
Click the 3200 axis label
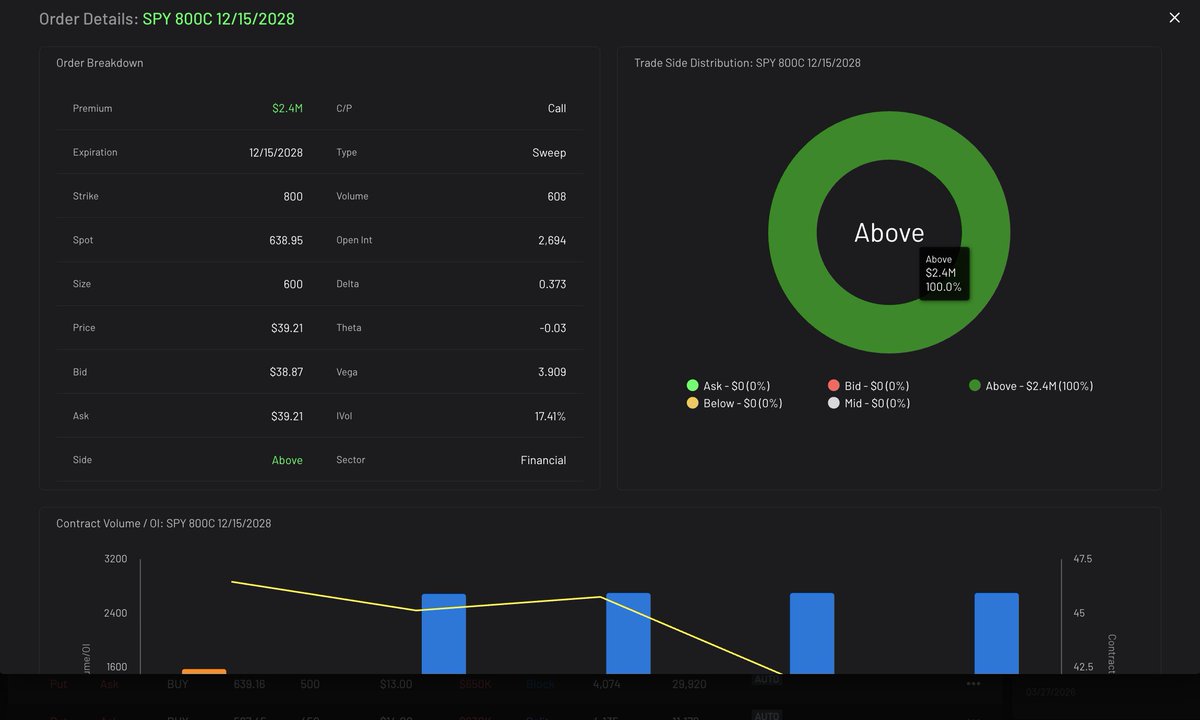pos(116,559)
